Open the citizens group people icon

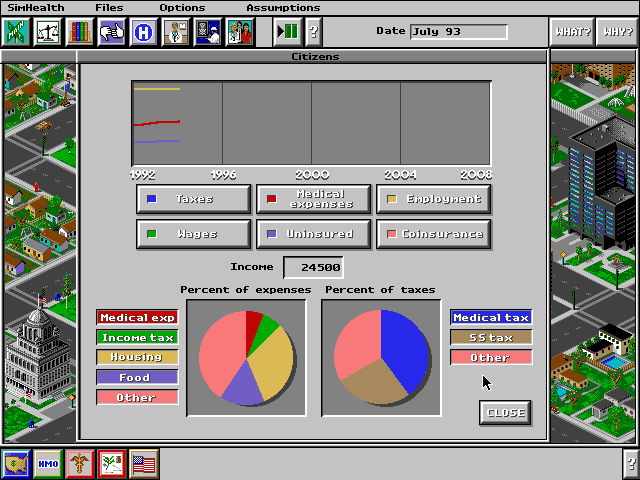240,31
